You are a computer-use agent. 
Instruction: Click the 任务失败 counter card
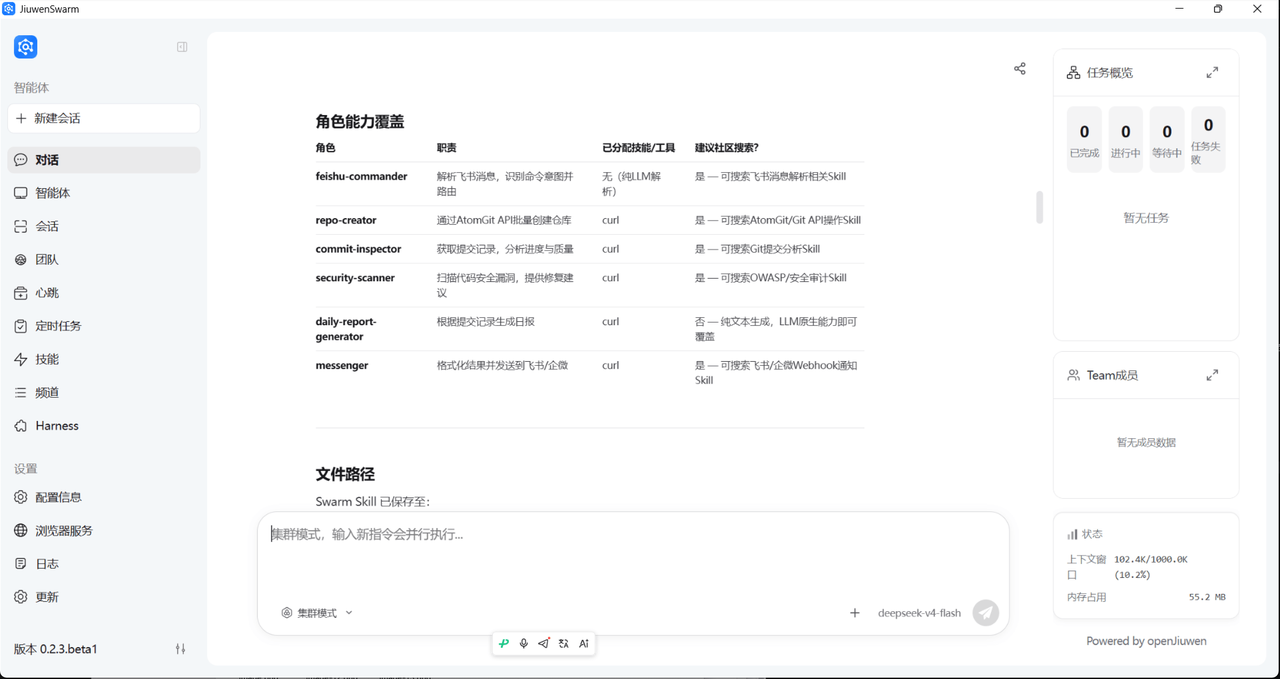pyautogui.click(x=1208, y=139)
